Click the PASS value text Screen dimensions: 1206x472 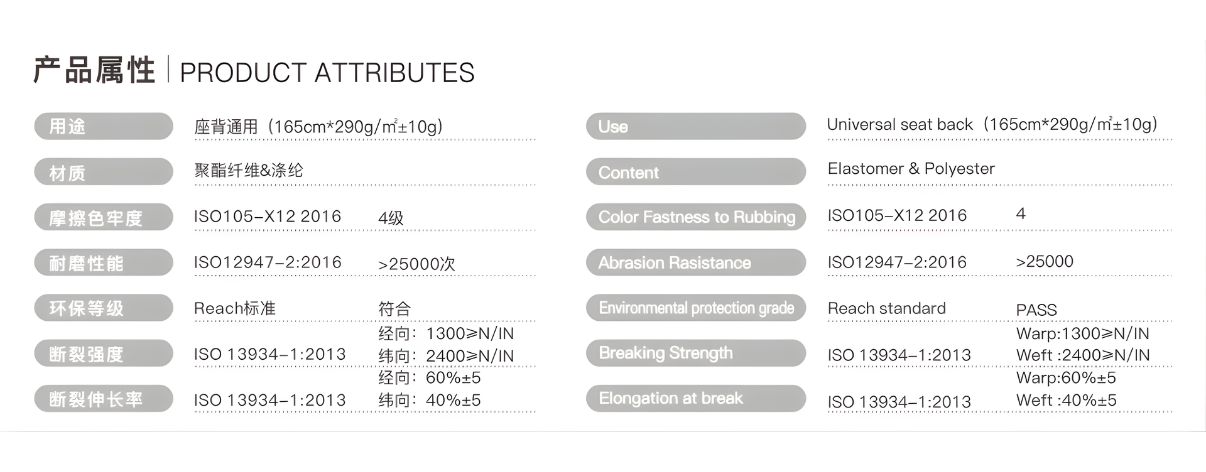1036,310
